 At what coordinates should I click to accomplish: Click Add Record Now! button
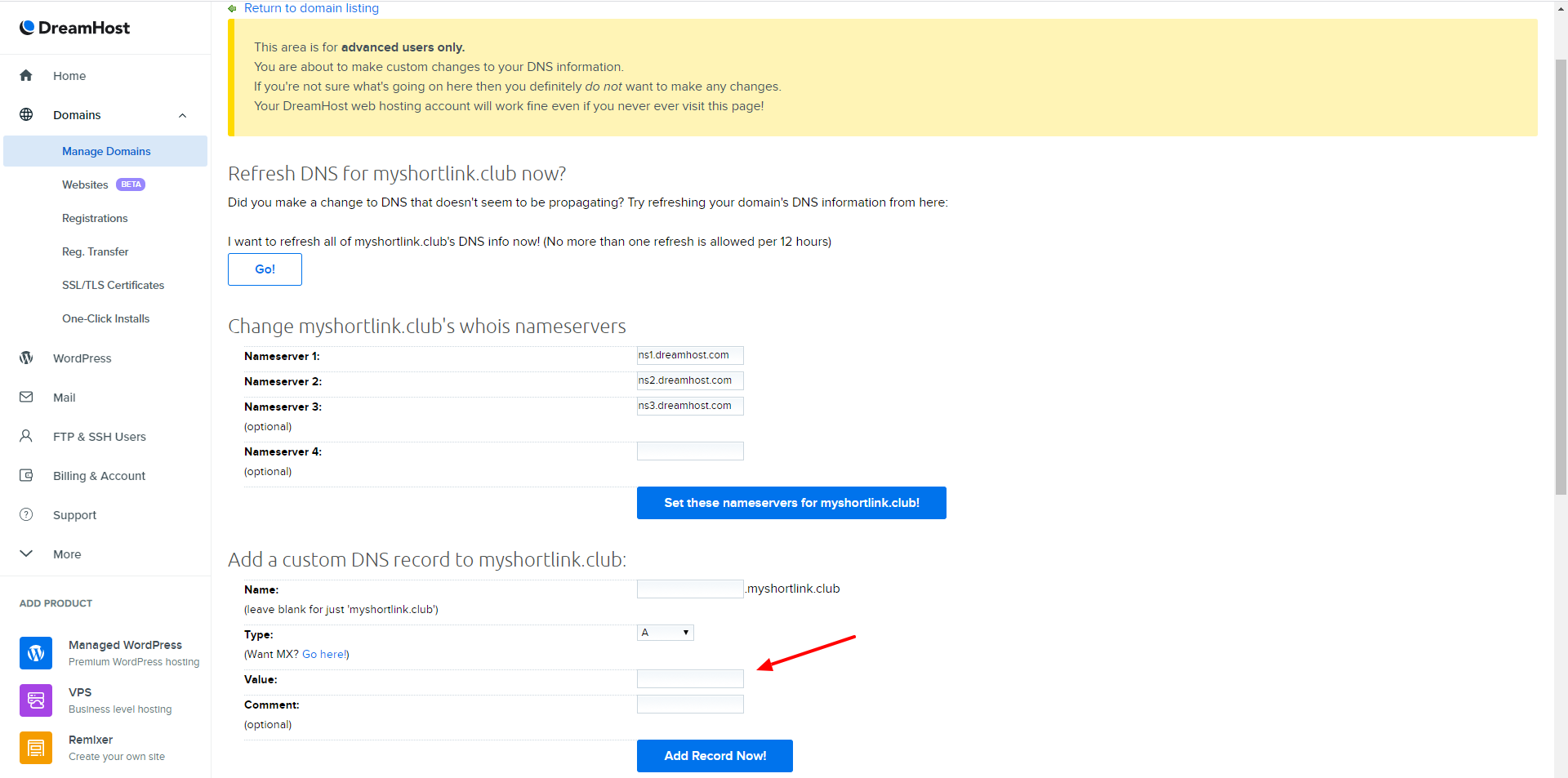715,756
